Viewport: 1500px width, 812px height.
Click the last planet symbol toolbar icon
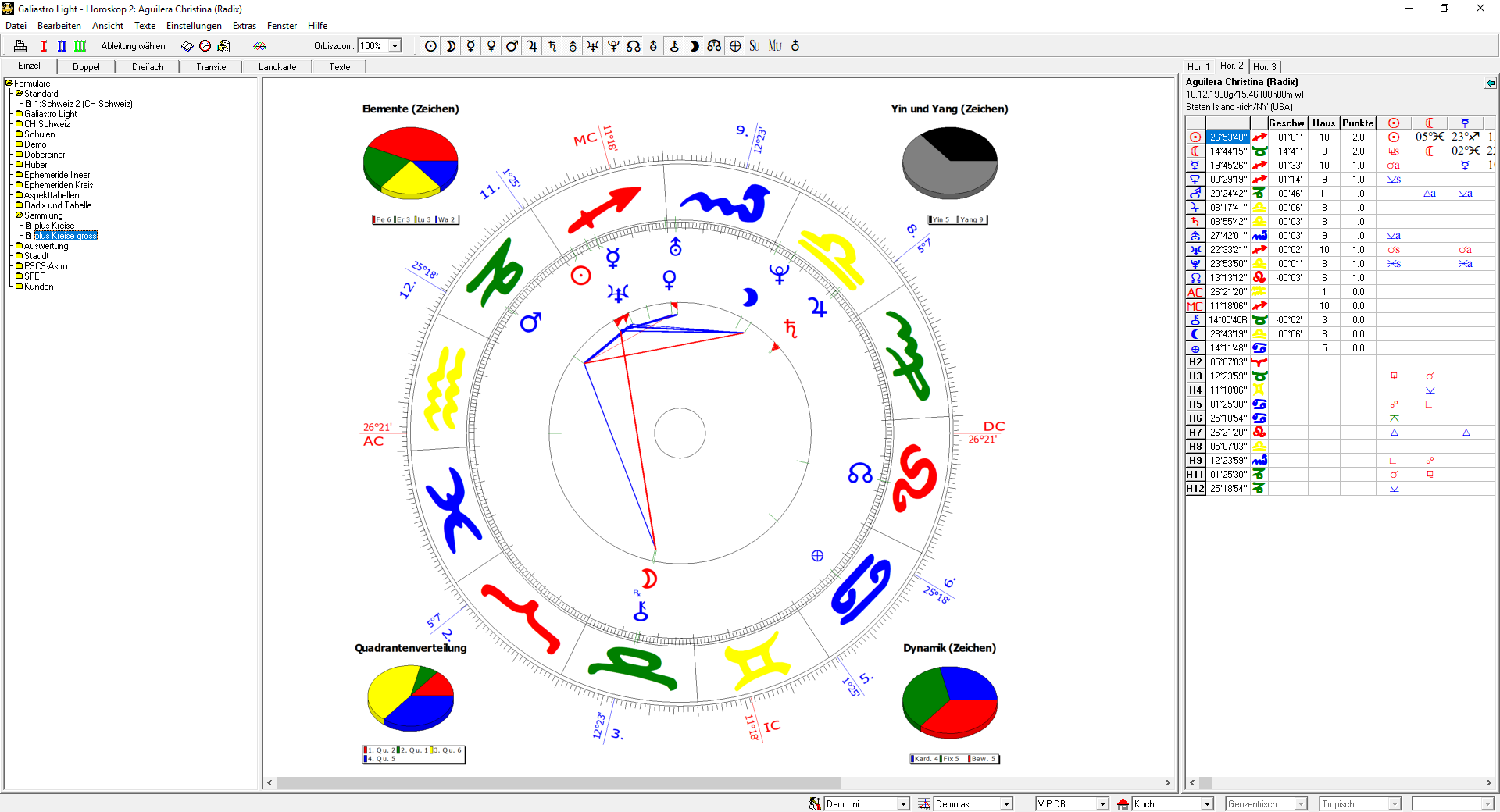point(795,46)
